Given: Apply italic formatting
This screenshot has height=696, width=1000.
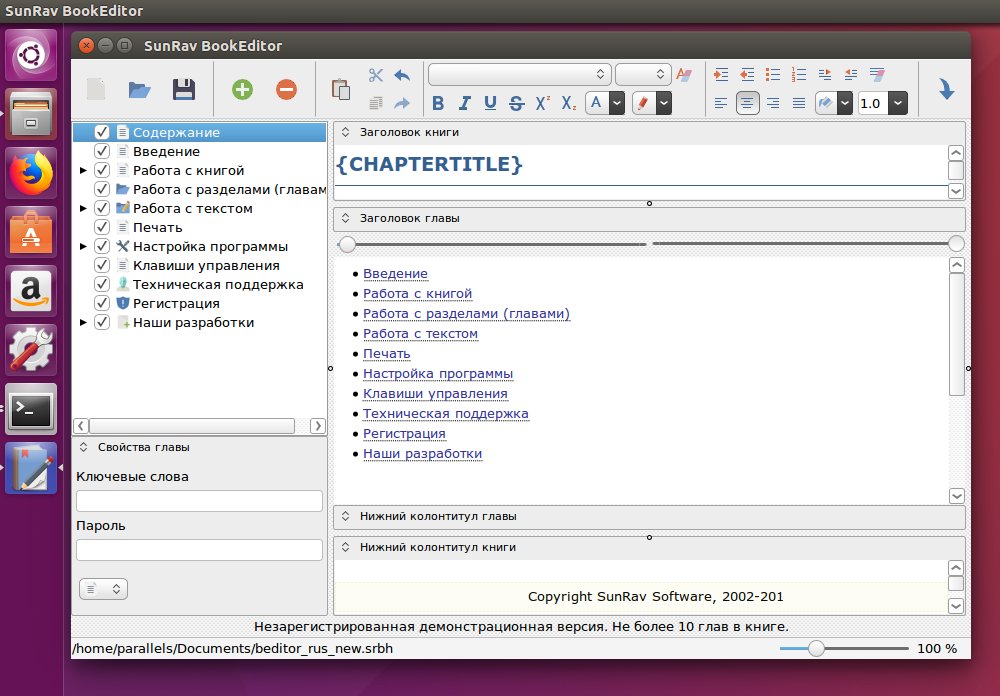Looking at the screenshot, I should pyautogui.click(x=464, y=103).
